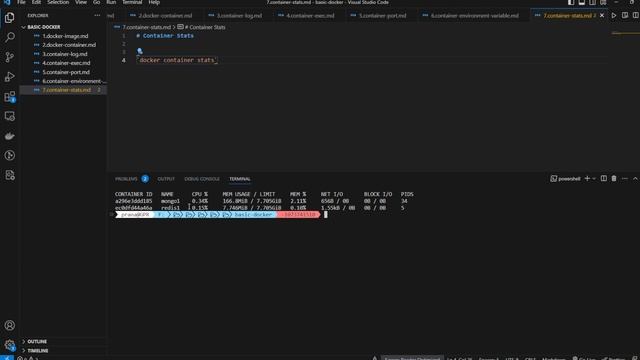640x360 pixels.
Task: Open the Docker view in activity bar
Action: click(x=9, y=136)
